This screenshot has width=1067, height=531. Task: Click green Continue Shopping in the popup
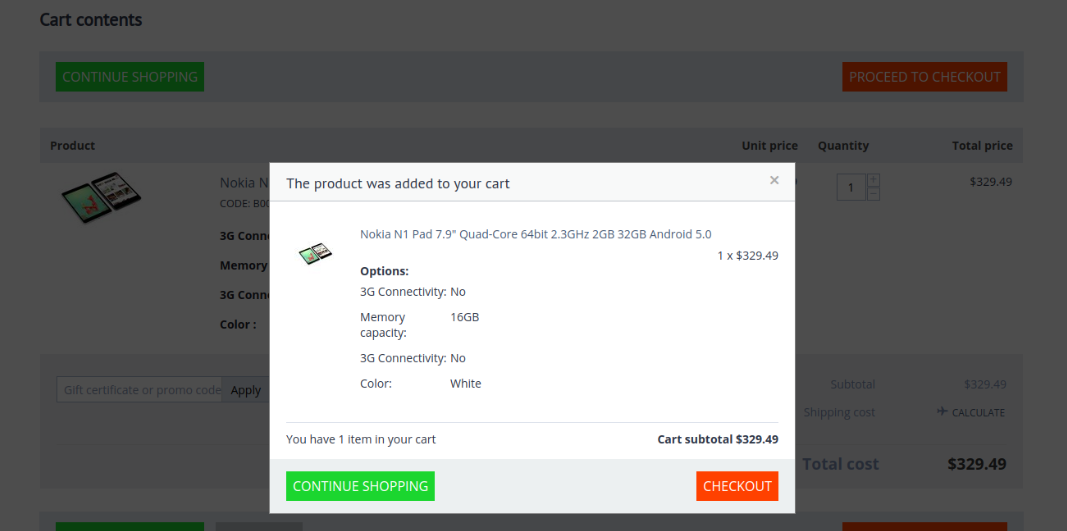[x=360, y=486]
